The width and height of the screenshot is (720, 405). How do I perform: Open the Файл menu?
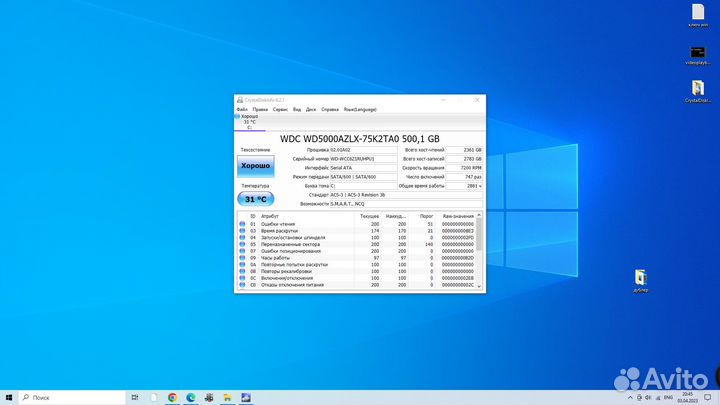(x=242, y=109)
